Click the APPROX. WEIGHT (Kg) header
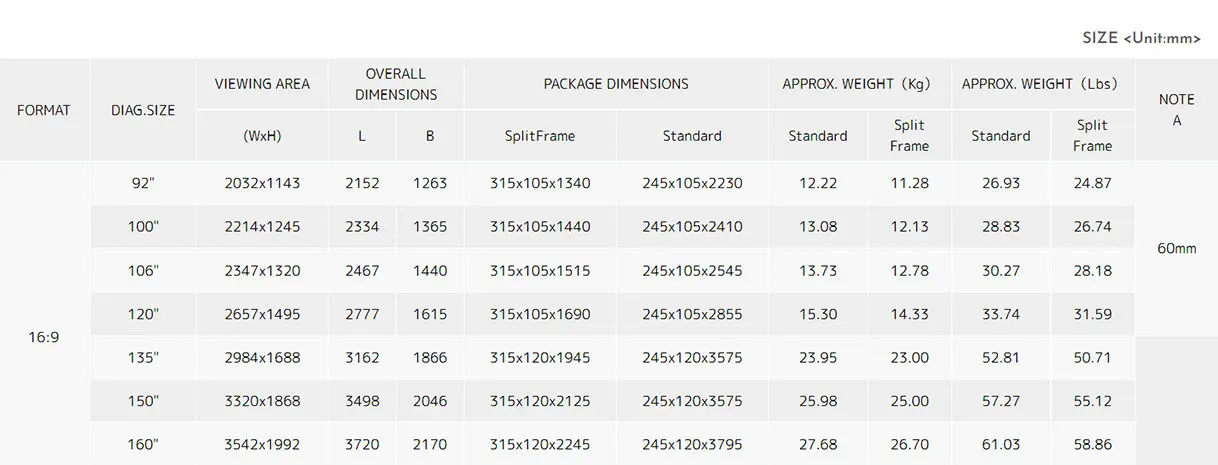The width and height of the screenshot is (1218, 465). [856, 84]
